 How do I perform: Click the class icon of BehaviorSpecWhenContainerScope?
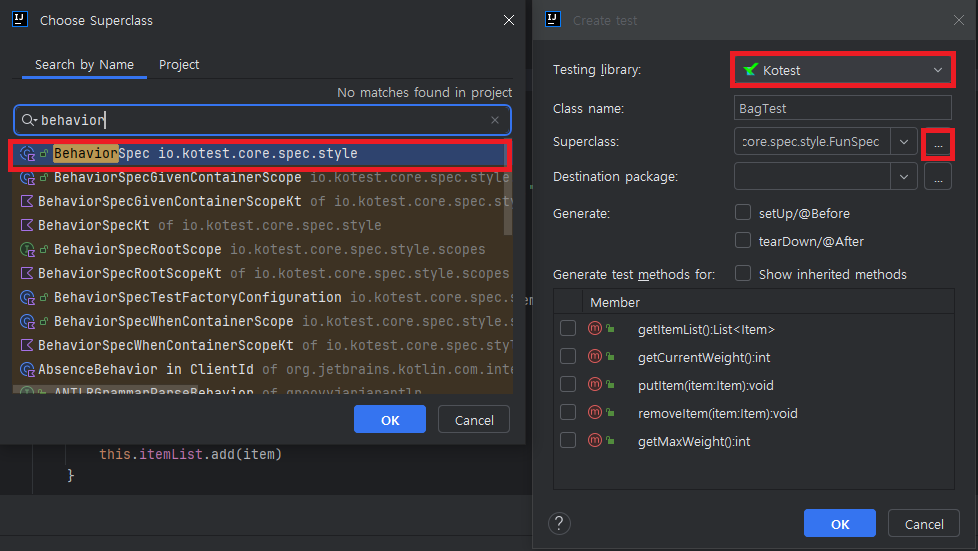pos(27,321)
